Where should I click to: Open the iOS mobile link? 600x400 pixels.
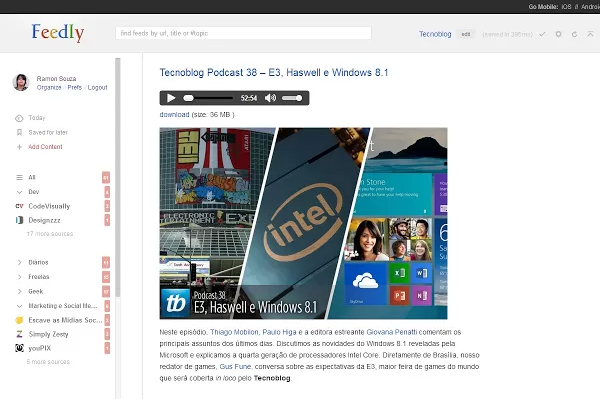566,7
